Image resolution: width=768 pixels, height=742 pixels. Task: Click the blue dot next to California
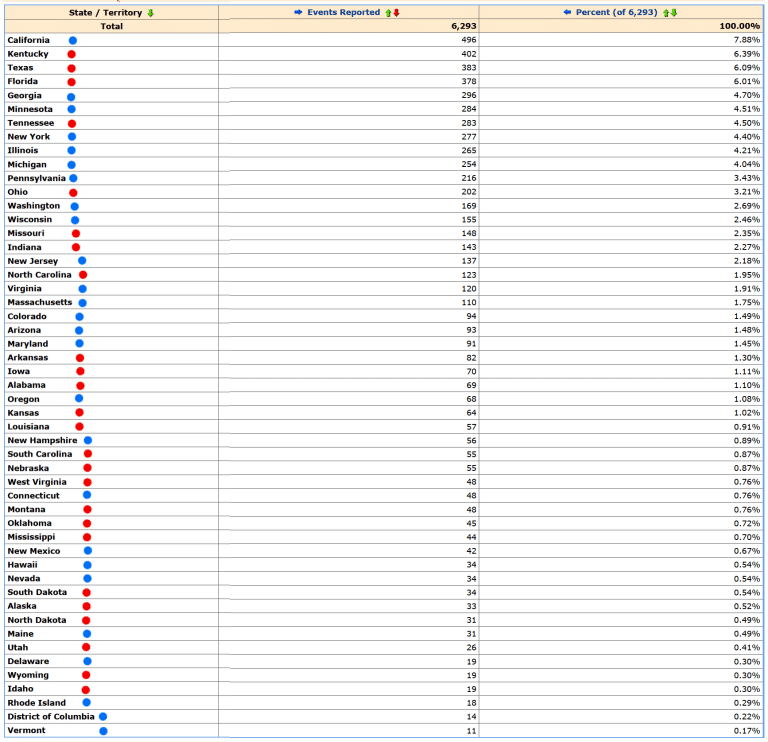pyautogui.click(x=73, y=41)
